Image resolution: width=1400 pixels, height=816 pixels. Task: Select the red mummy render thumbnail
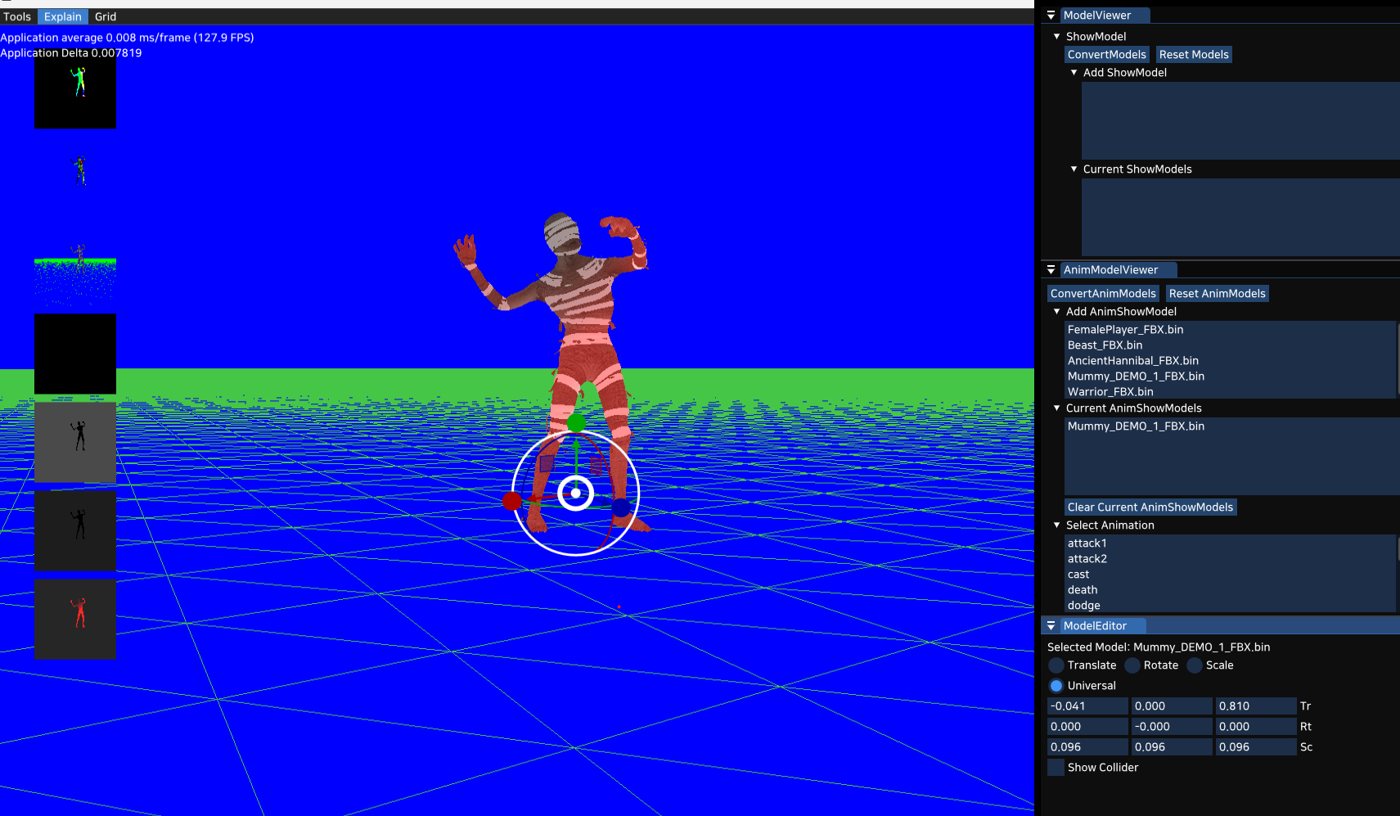coord(75,619)
